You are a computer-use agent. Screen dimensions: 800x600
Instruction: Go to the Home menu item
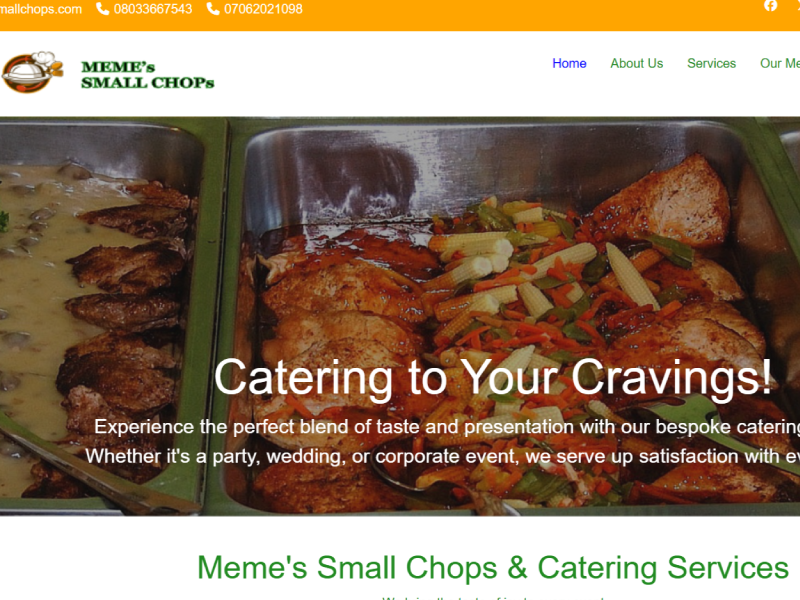(569, 63)
